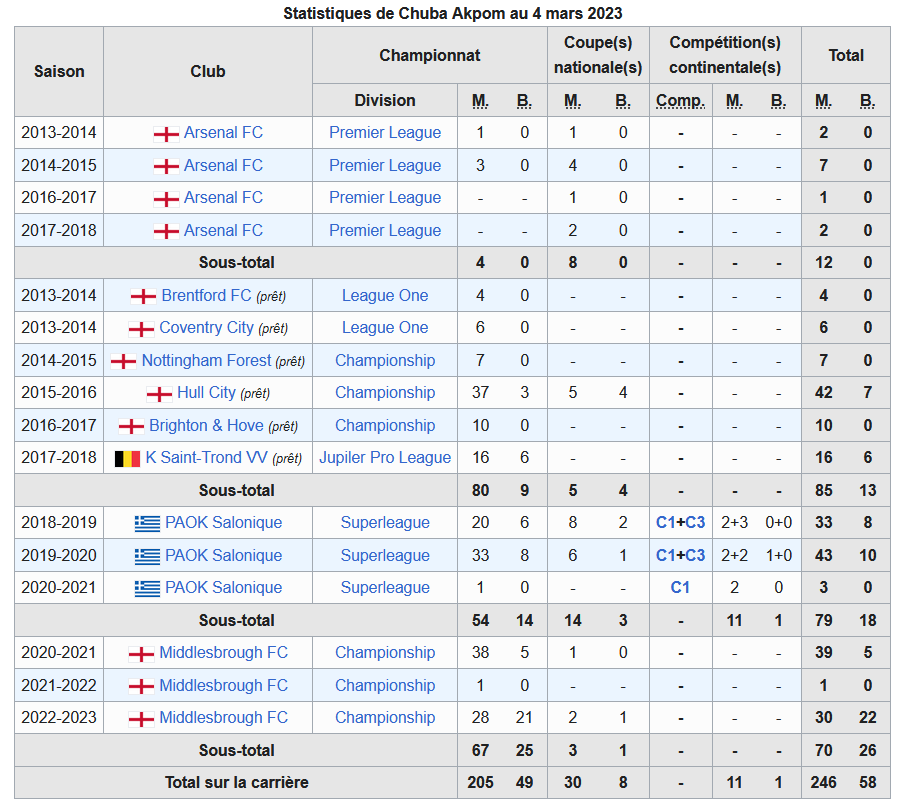The height and width of the screenshot is (807, 909).
Task: Click the England flag beside Brighton & Hove
Action: (132, 427)
